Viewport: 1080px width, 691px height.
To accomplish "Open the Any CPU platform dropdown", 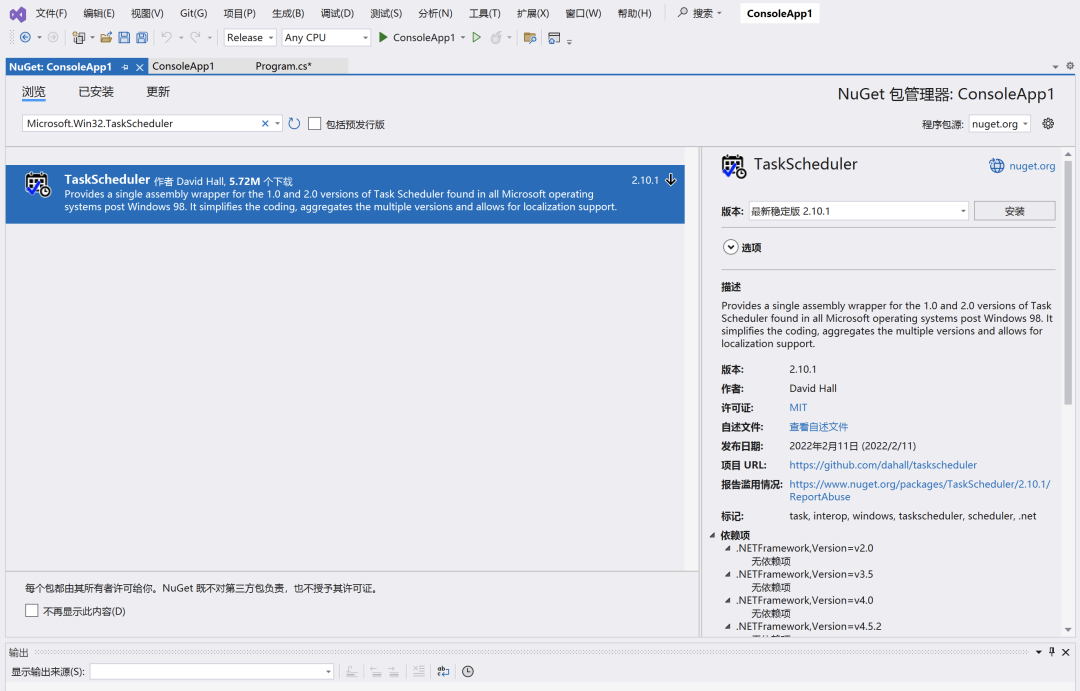I will coord(326,38).
